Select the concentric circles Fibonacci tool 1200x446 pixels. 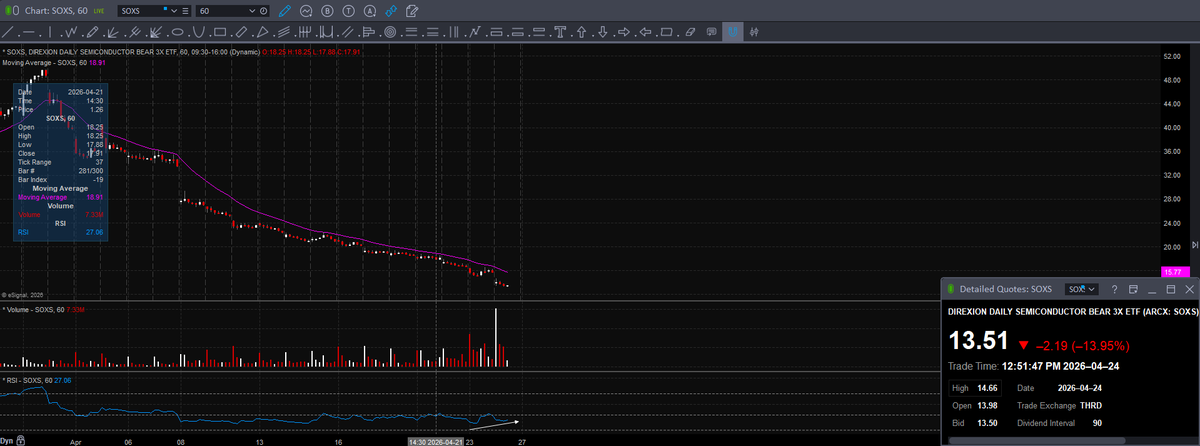coord(389,33)
